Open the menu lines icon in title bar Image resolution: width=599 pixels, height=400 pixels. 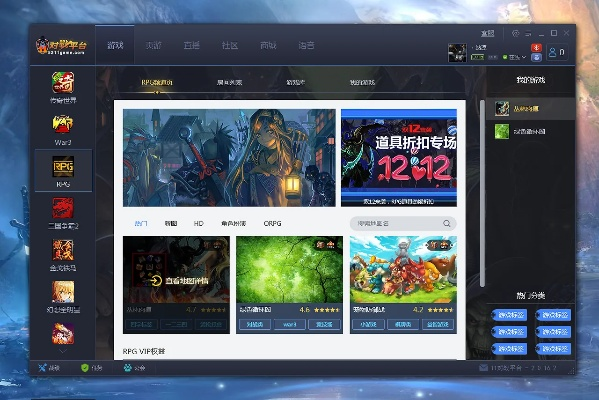click(x=528, y=34)
